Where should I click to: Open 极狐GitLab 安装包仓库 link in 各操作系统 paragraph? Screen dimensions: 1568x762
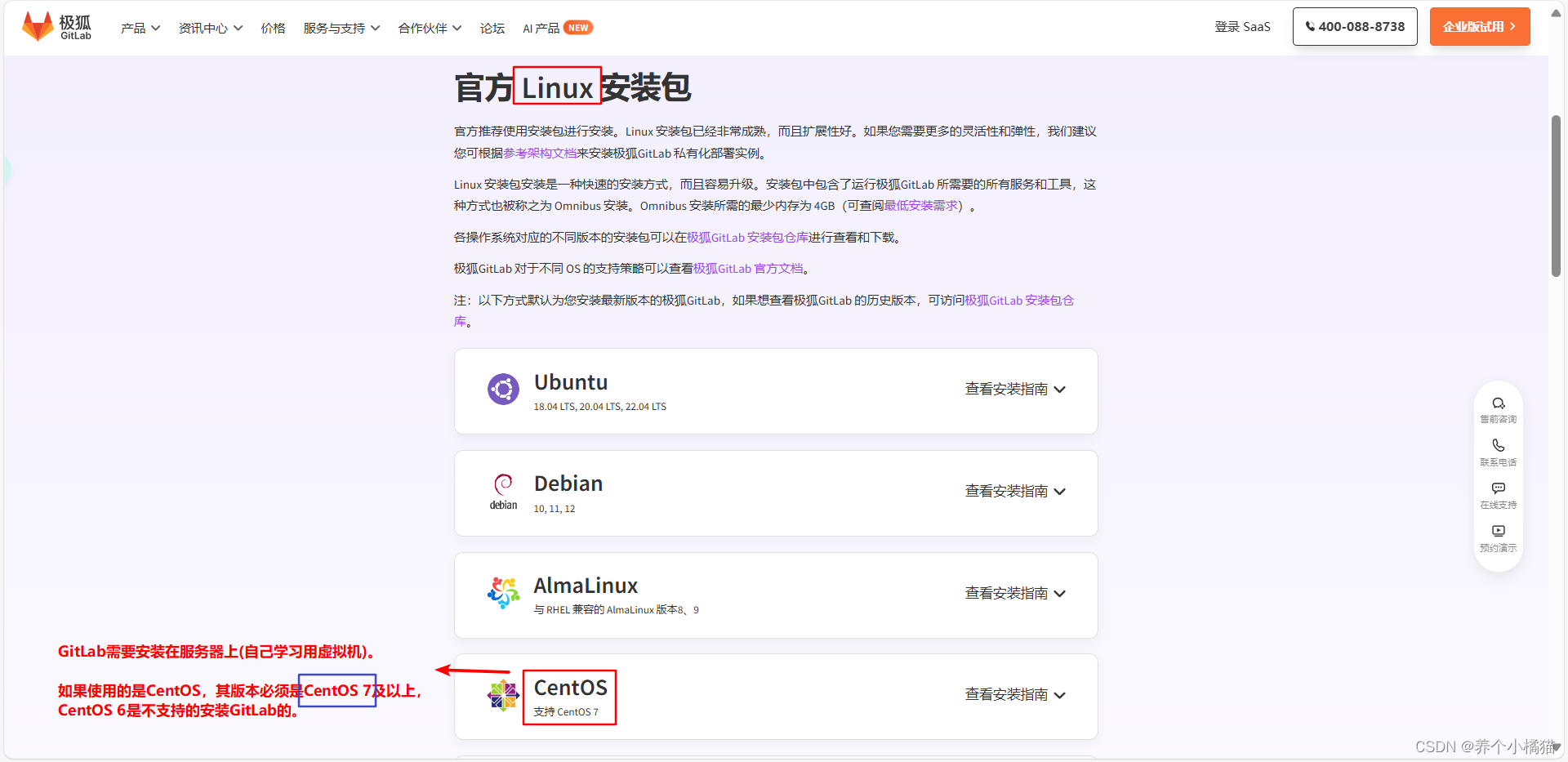747,238
